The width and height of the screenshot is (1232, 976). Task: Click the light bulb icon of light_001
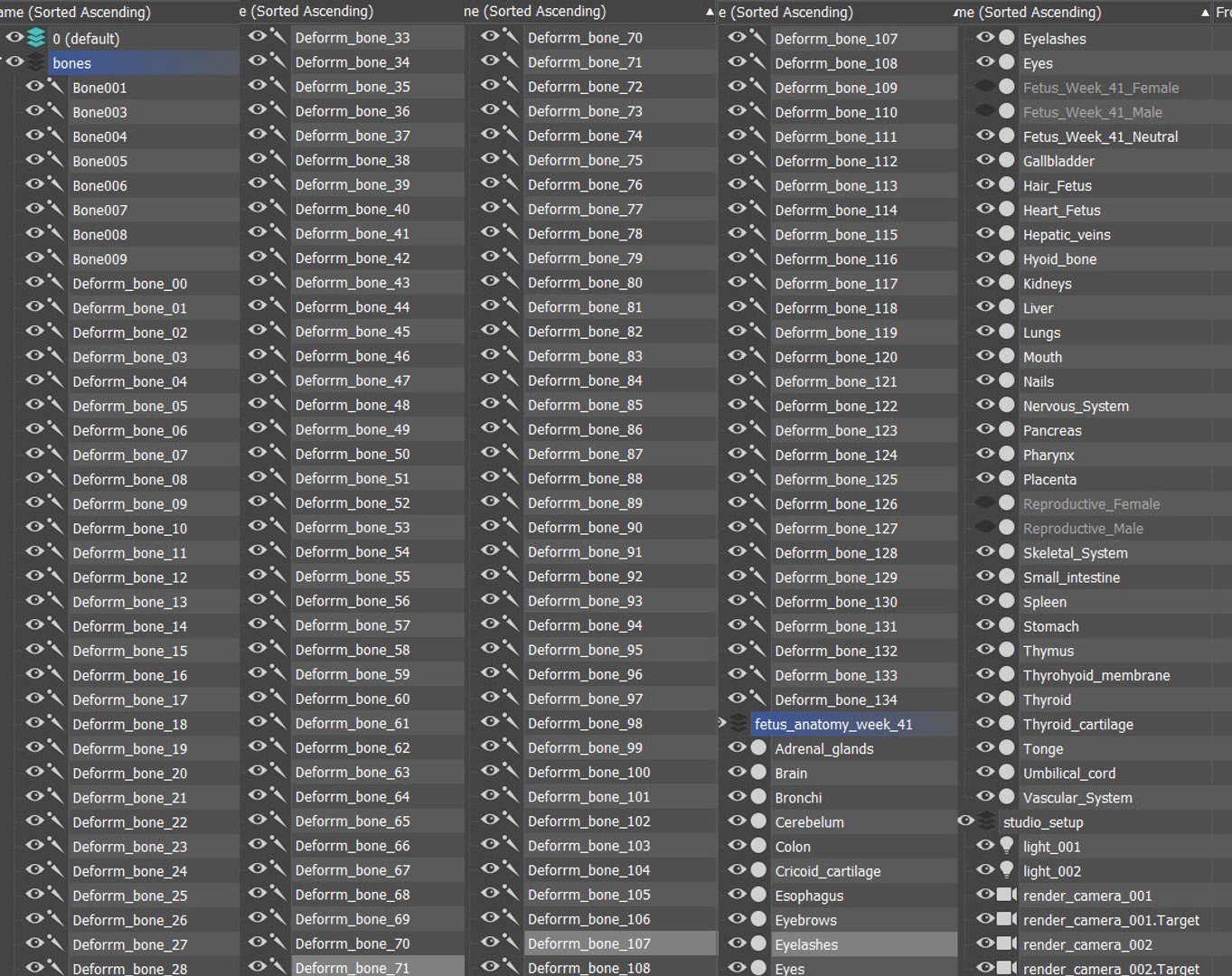point(1007,845)
